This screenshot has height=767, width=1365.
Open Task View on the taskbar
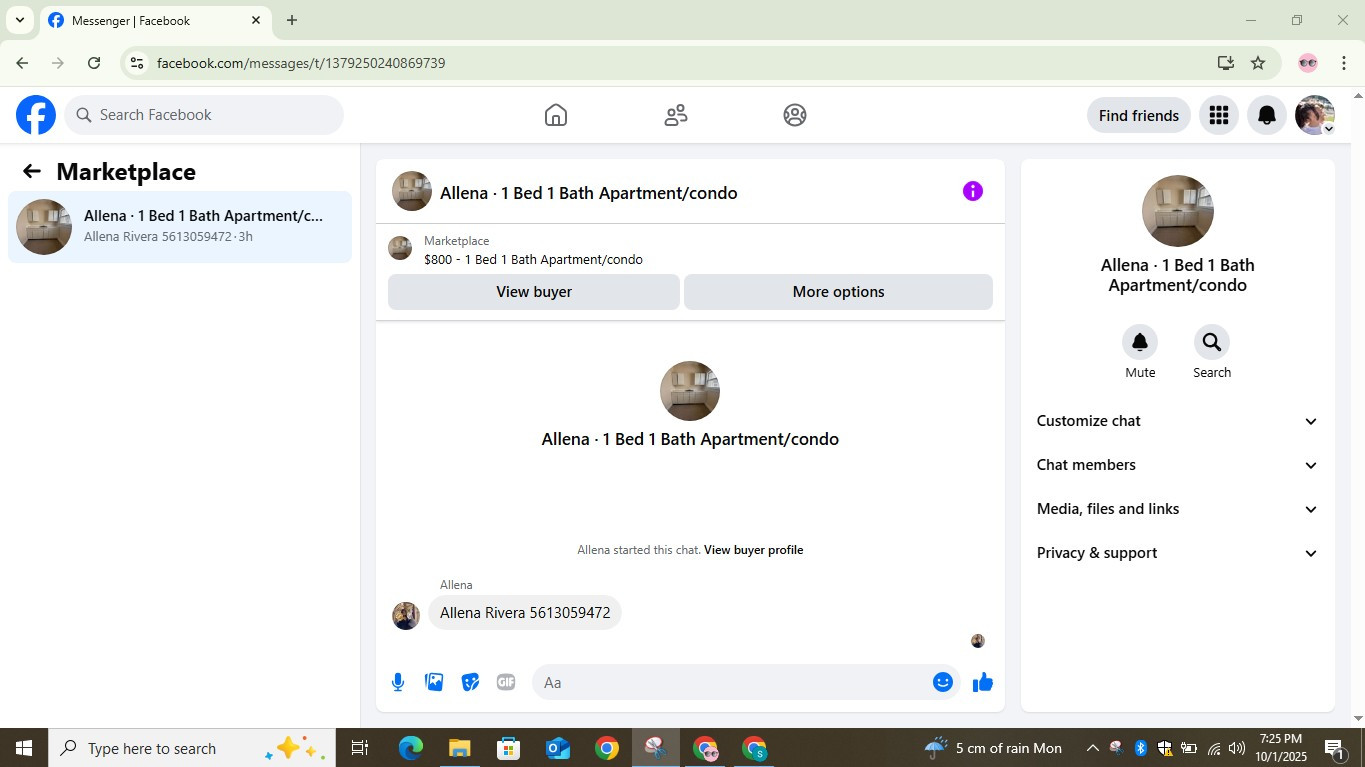point(360,748)
